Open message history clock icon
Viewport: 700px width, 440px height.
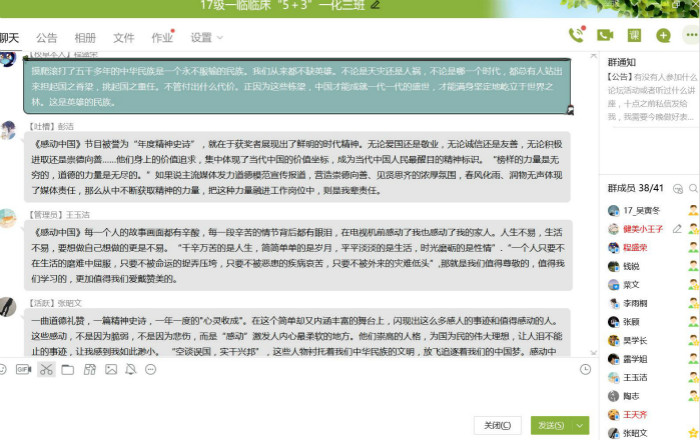click(x=585, y=369)
